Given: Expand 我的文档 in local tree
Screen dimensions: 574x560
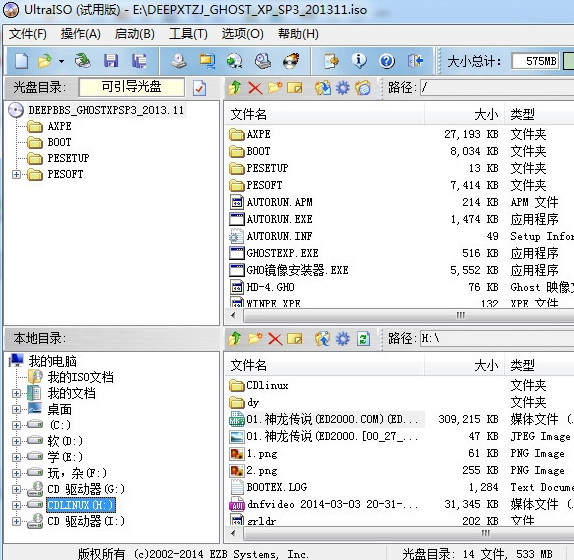Looking at the screenshot, I should point(16,393).
